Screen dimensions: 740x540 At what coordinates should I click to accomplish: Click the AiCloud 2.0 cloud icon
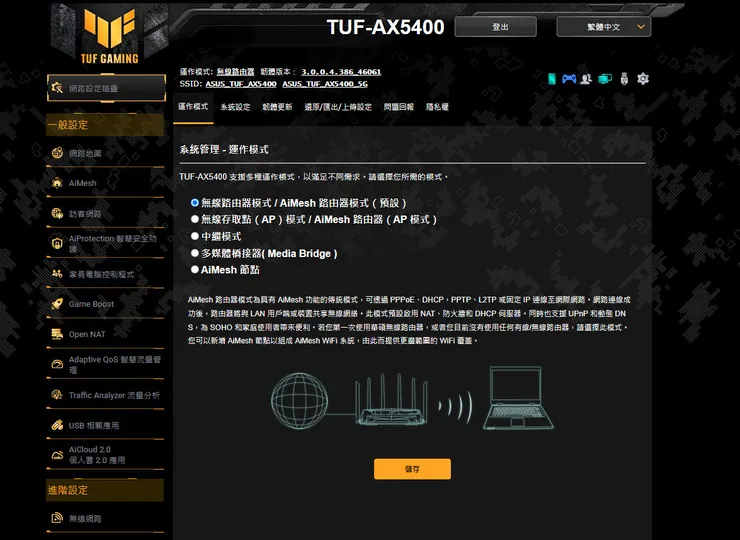(57, 455)
